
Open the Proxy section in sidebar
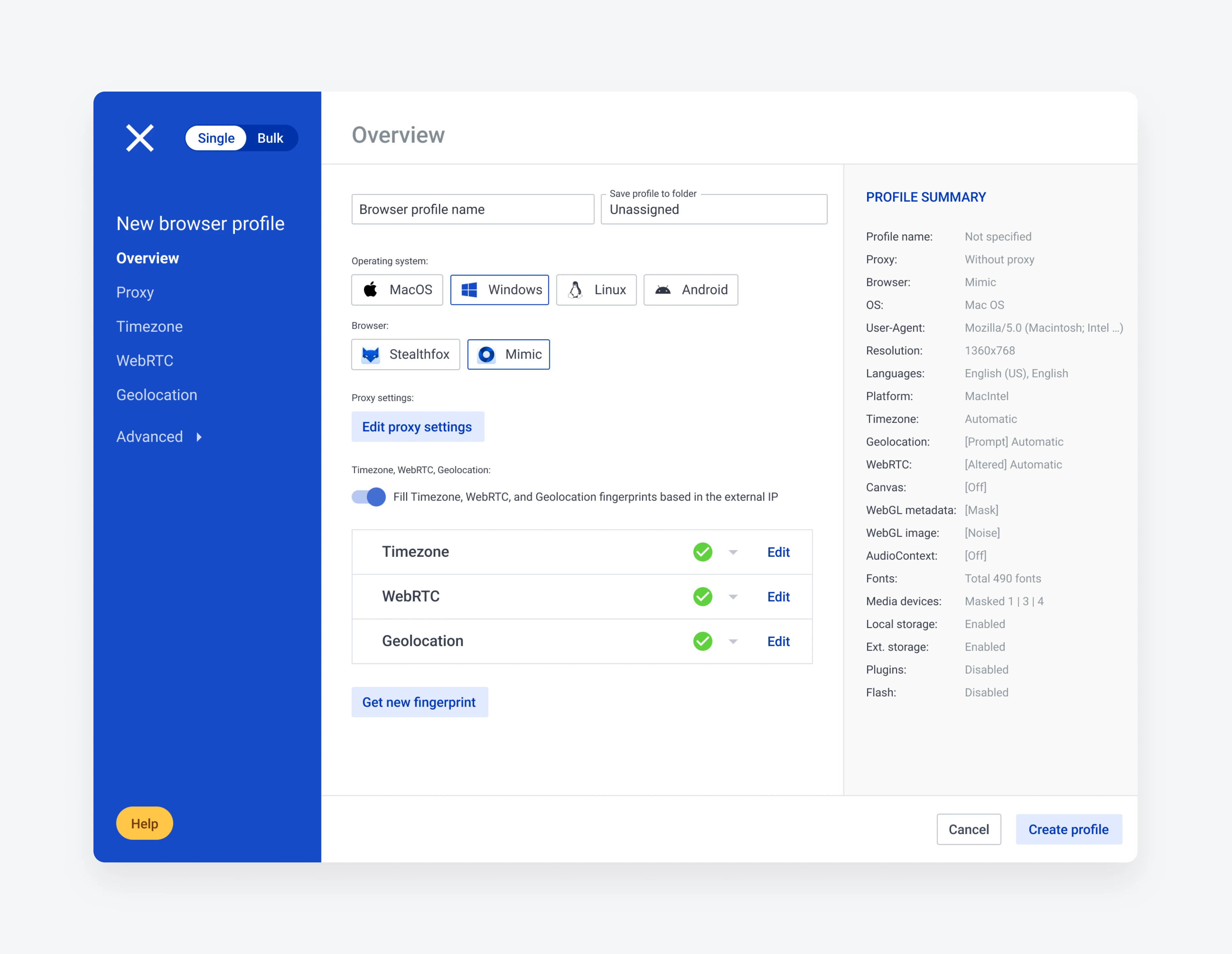click(135, 293)
